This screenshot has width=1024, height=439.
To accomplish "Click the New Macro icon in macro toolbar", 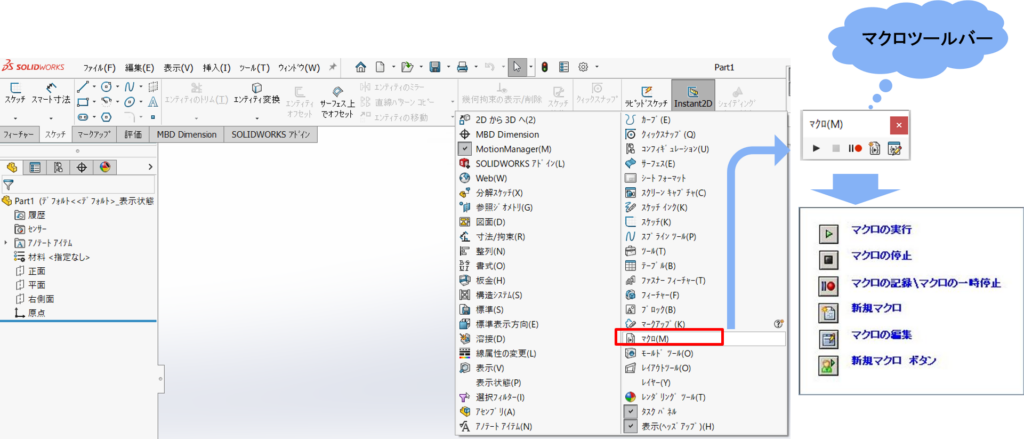I will (x=874, y=148).
